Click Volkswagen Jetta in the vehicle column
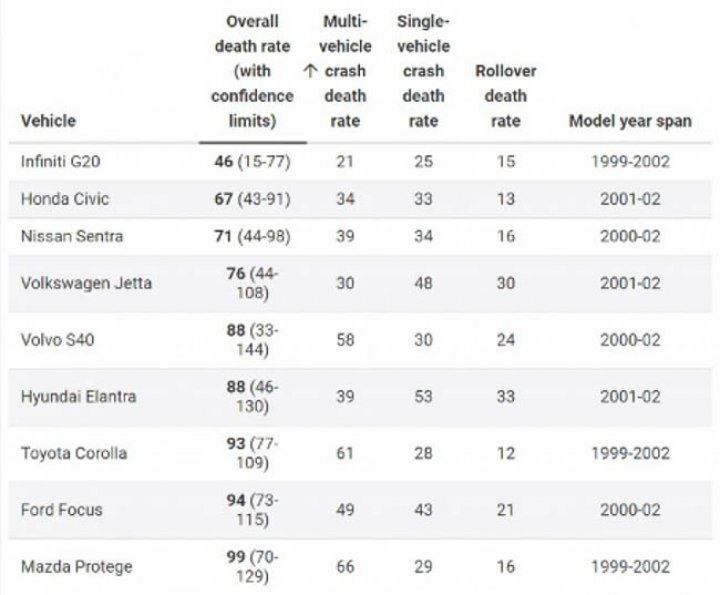Screen dimensions: 720x595 (x=86, y=283)
